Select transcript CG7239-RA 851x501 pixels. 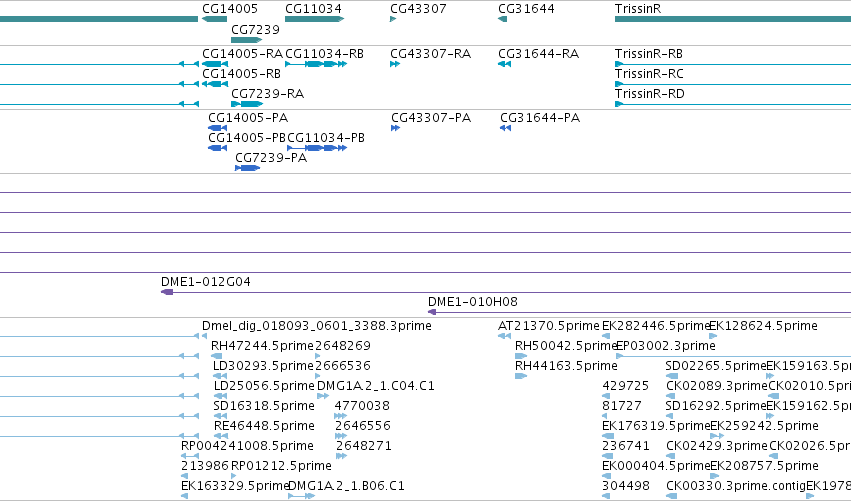pyautogui.click(x=267, y=94)
